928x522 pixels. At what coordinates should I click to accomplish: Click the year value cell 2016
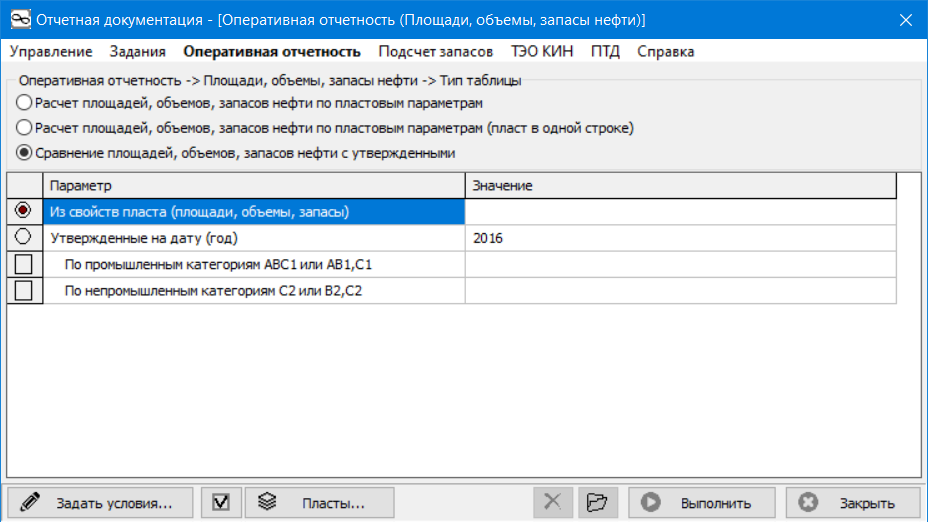pos(681,238)
